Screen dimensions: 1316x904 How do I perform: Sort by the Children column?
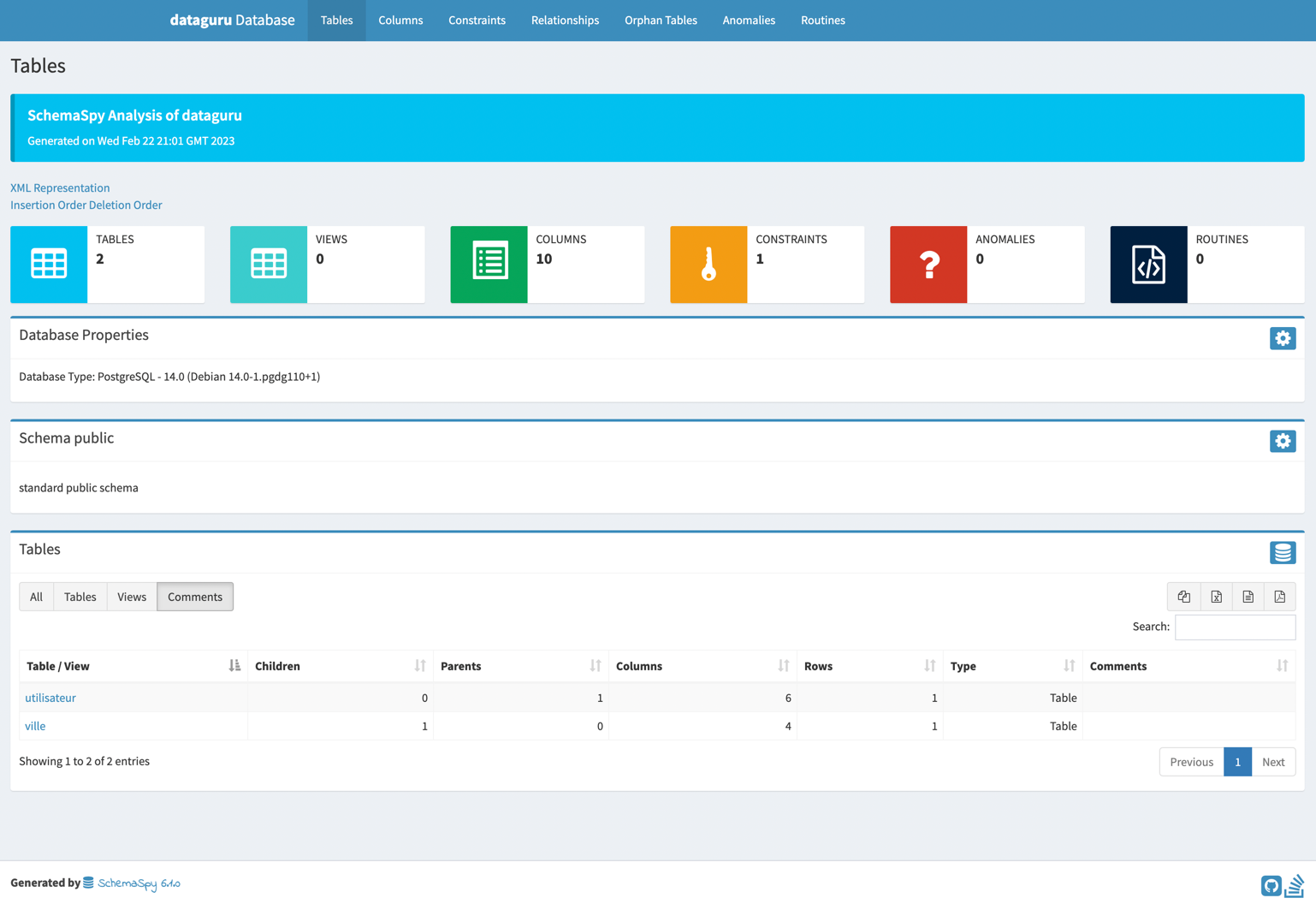341,666
